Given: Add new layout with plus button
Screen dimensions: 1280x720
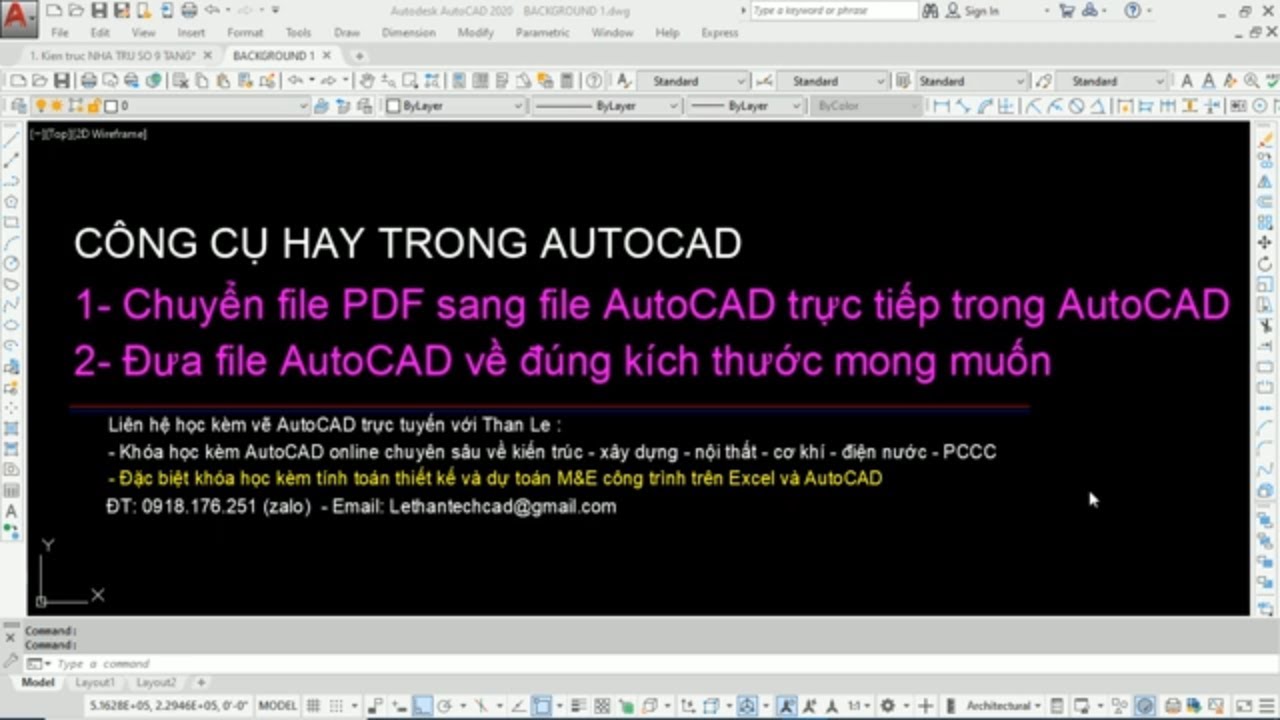Looking at the screenshot, I should (201, 682).
